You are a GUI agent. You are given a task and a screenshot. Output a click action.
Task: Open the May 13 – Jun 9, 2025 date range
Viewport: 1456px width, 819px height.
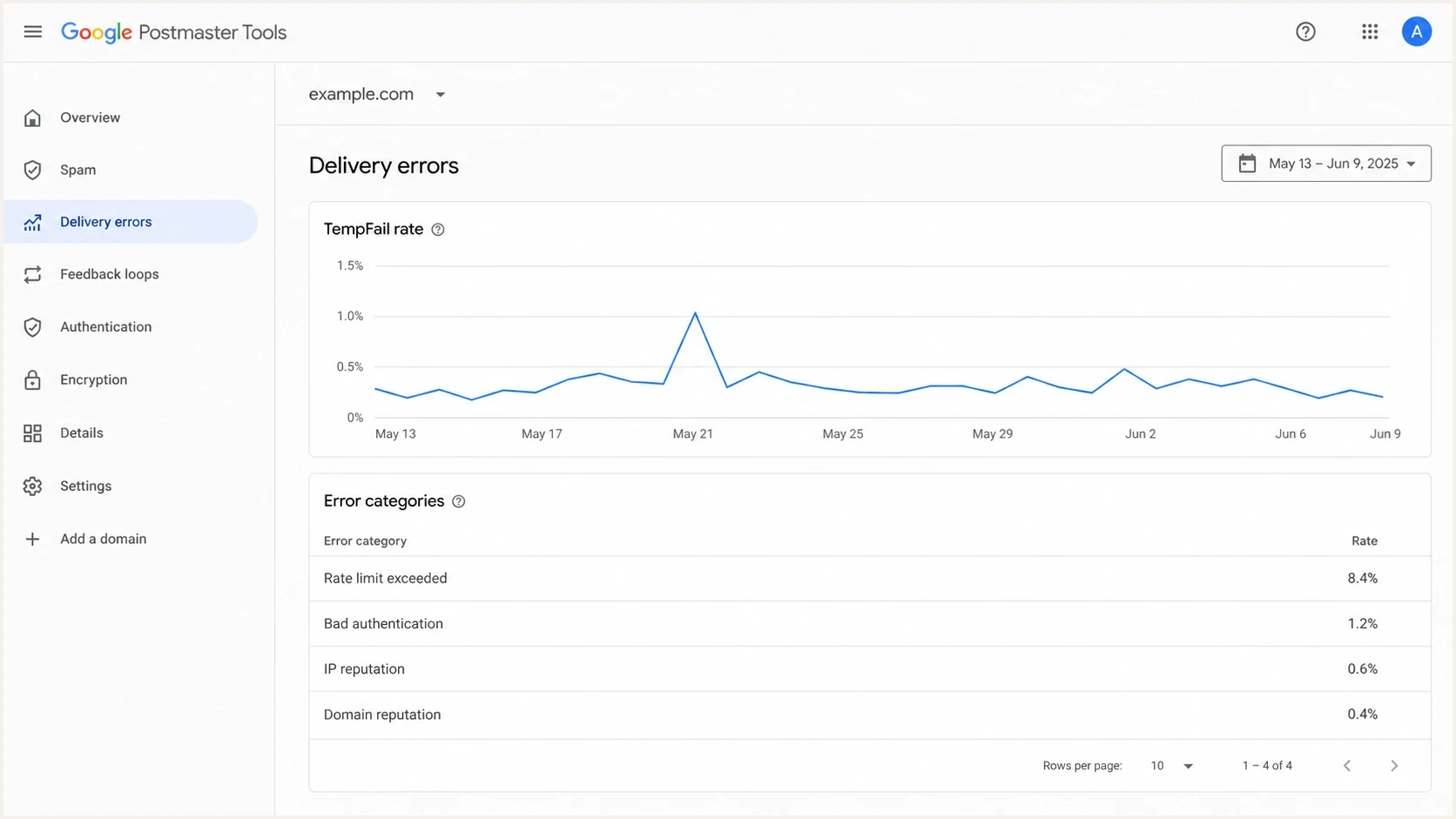pyautogui.click(x=1326, y=164)
